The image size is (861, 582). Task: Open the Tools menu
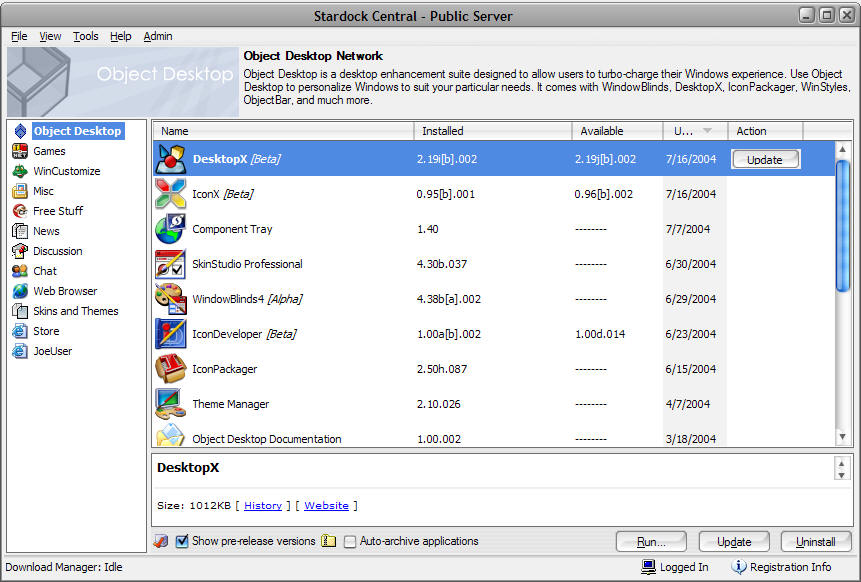click(86, 36)
